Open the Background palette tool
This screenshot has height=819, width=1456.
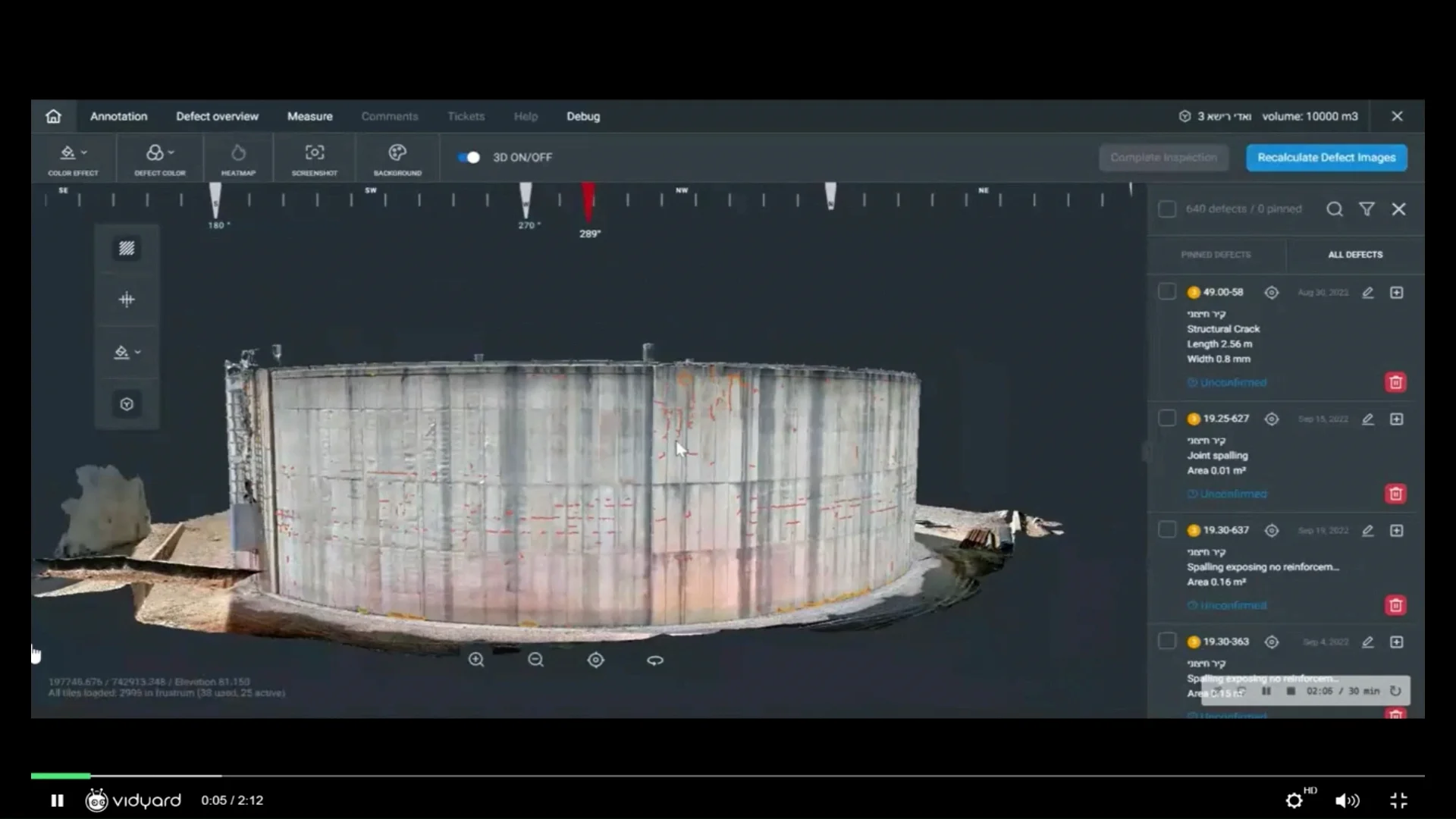(x=397, y=158)
